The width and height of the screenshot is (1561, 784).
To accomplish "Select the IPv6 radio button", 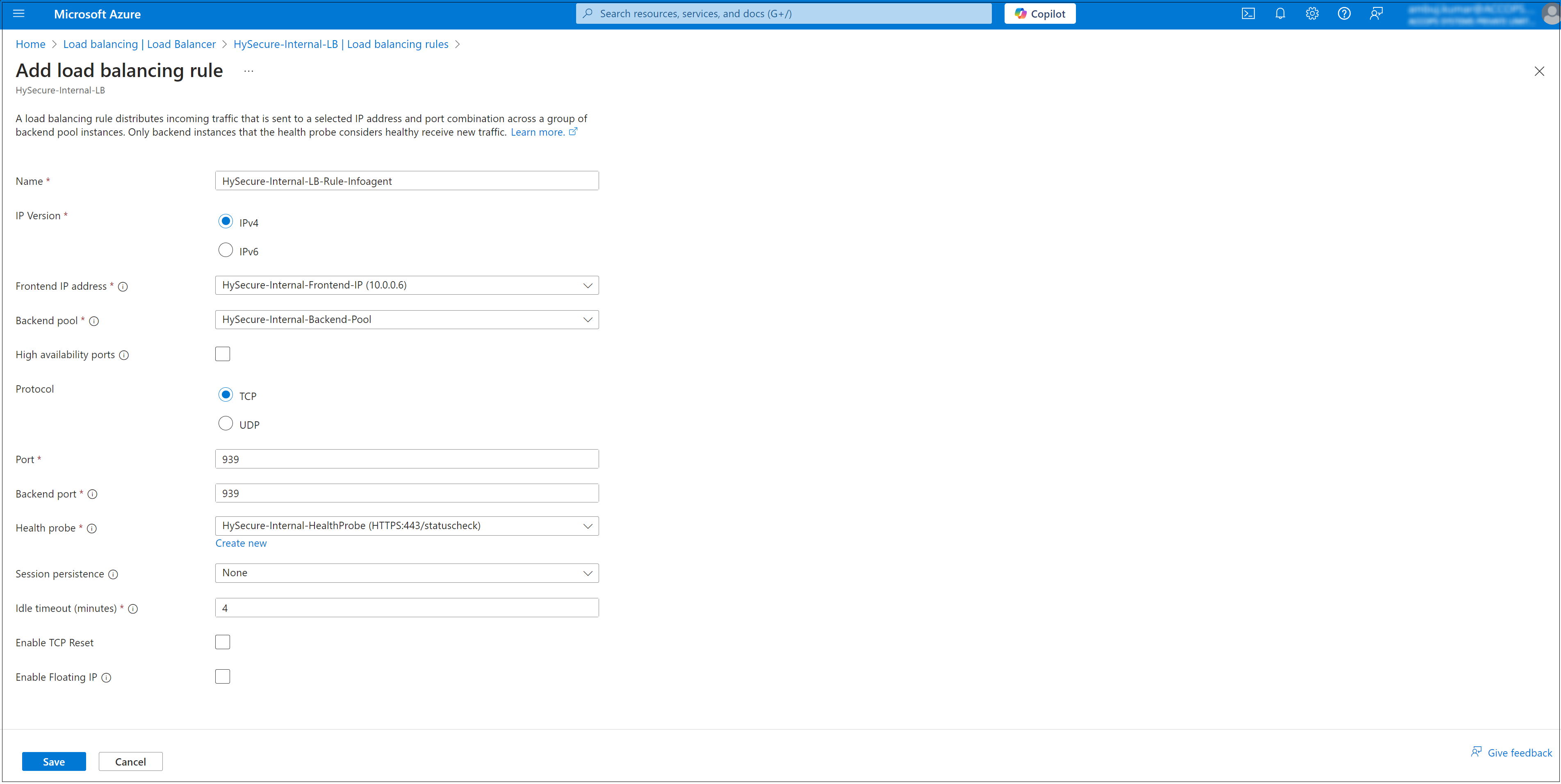I will click(x=226, y=250).
